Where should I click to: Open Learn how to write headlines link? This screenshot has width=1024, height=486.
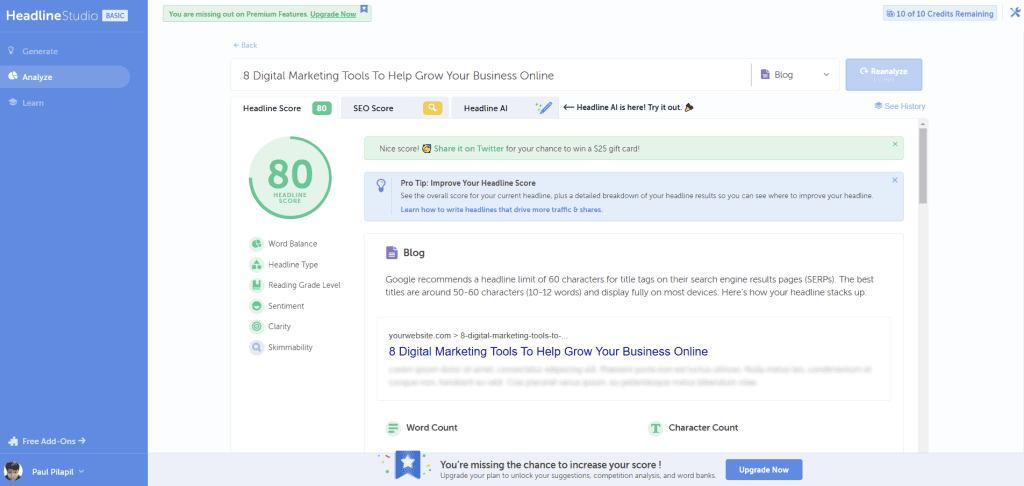click(502, 210)
